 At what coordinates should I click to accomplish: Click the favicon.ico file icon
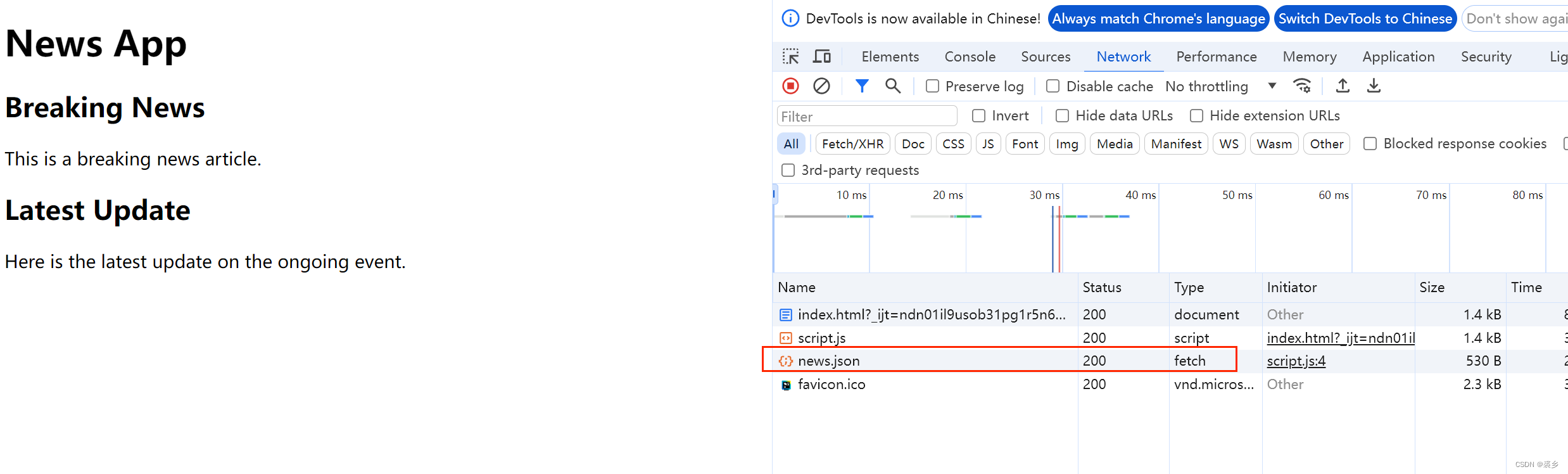pos(786,385)
